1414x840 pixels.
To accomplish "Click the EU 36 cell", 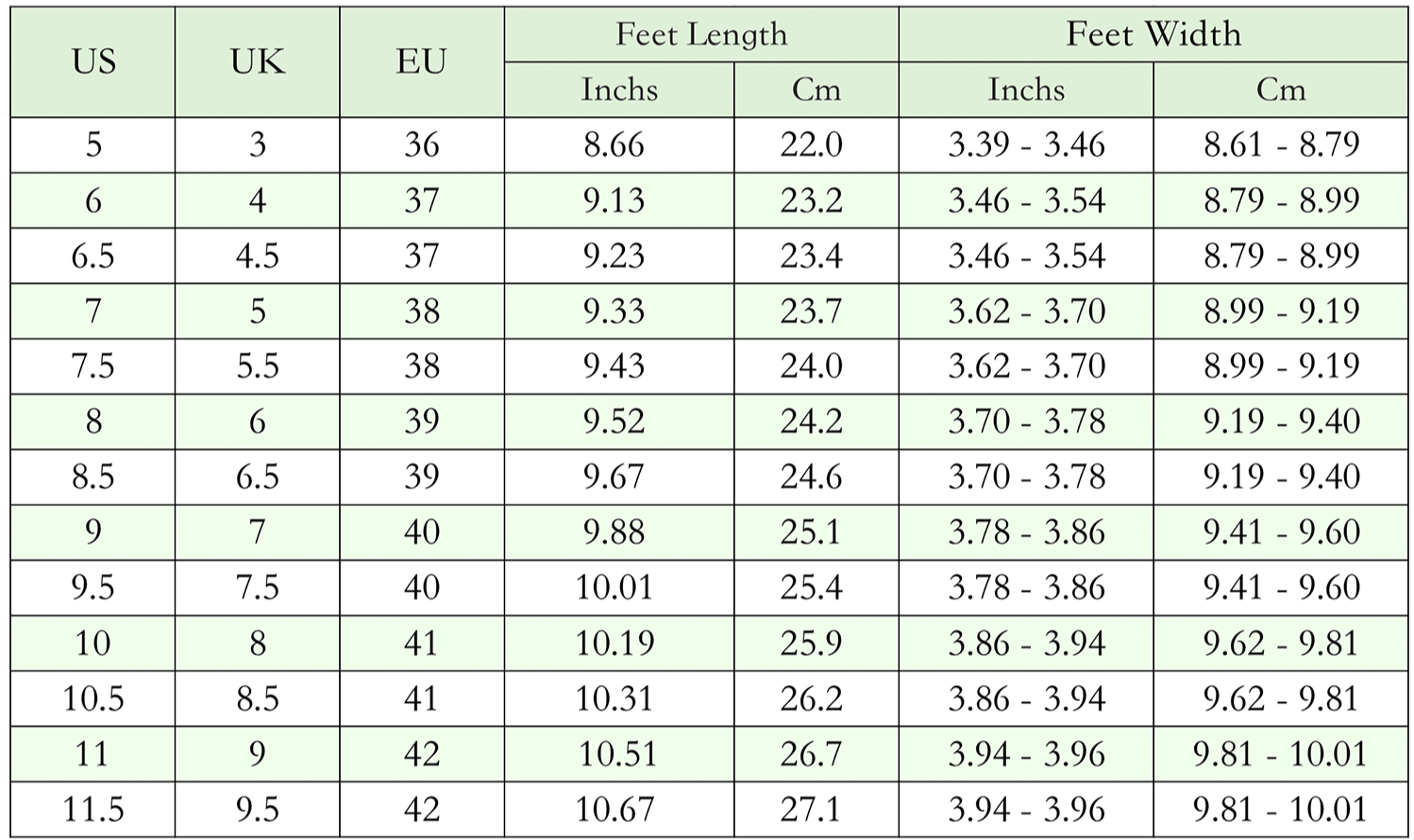I will click(421, 144).
